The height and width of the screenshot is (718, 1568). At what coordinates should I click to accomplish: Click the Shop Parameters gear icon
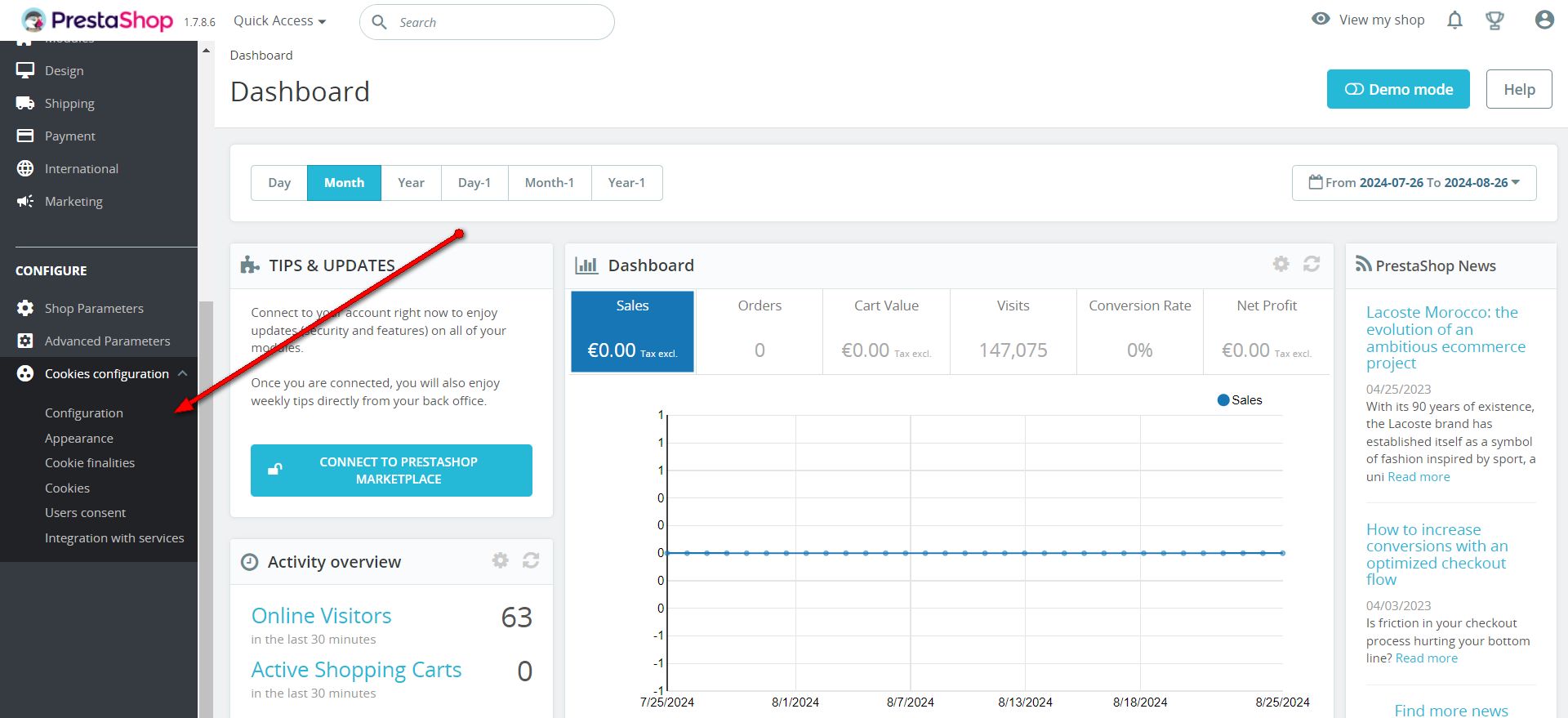point(25,308)
